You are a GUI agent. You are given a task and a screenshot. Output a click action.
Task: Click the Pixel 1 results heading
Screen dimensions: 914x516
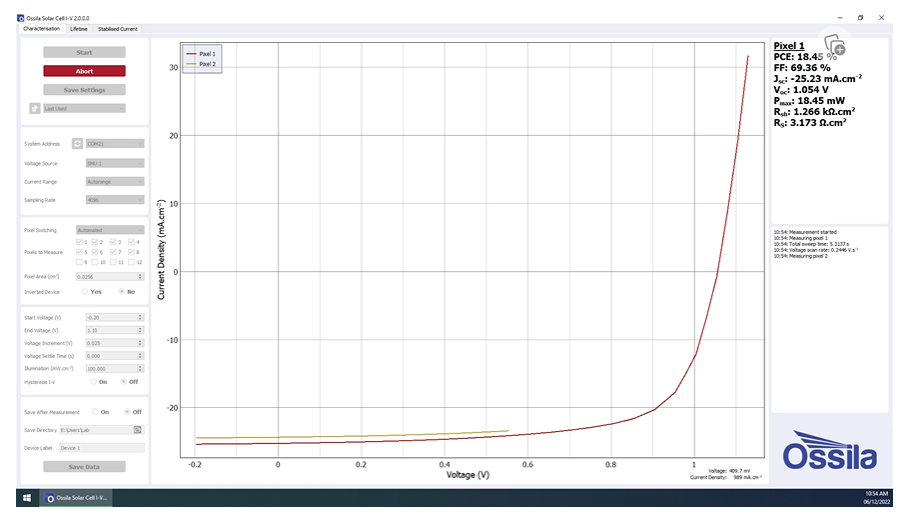click(x=789, y=45)
